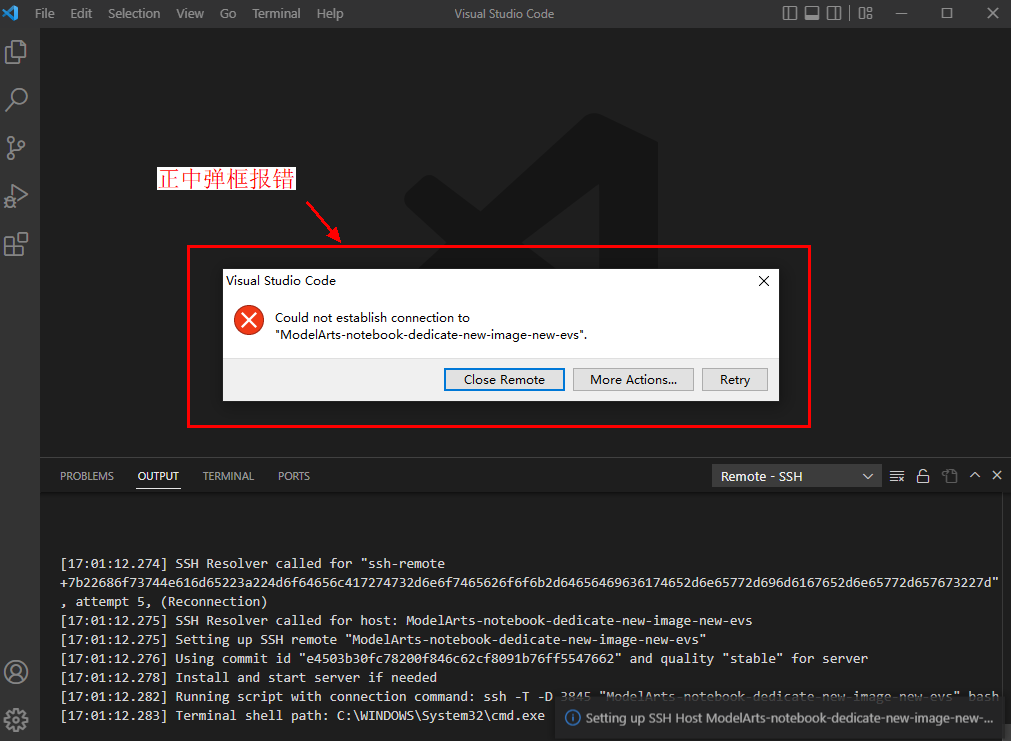Open the File menu

(44, 14)
